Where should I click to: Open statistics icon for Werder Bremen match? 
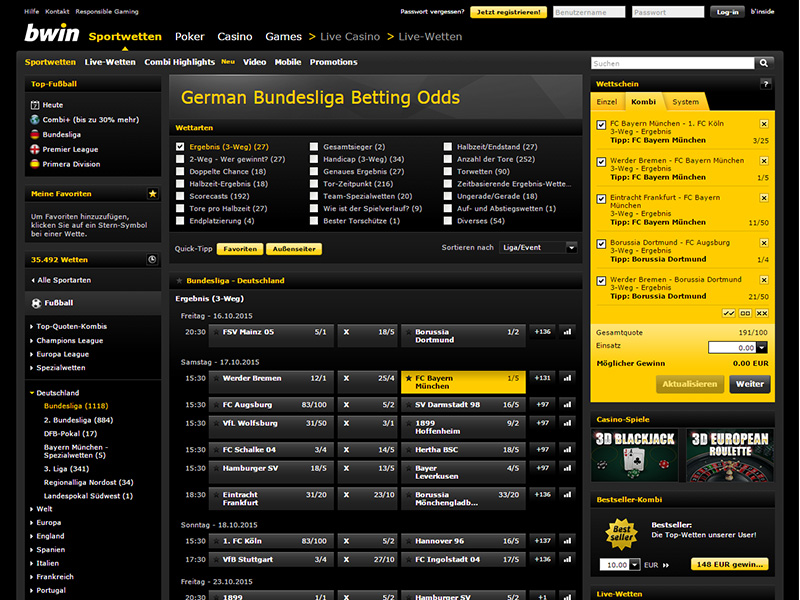[x=567, y=379]
